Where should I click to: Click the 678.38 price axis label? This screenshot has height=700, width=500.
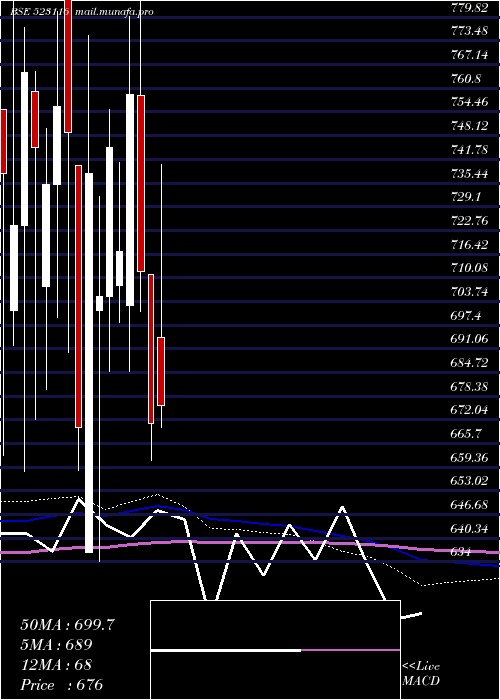tap(469, 387)
